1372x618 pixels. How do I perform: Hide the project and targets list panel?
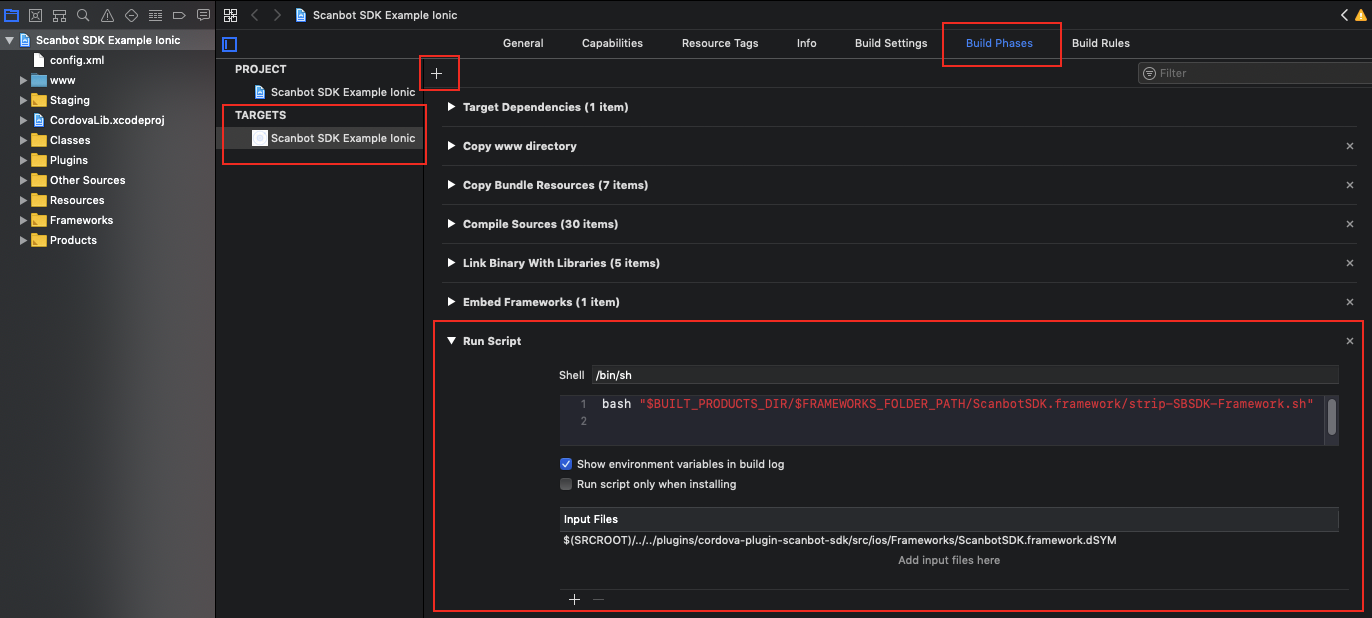tap(230, 44)
